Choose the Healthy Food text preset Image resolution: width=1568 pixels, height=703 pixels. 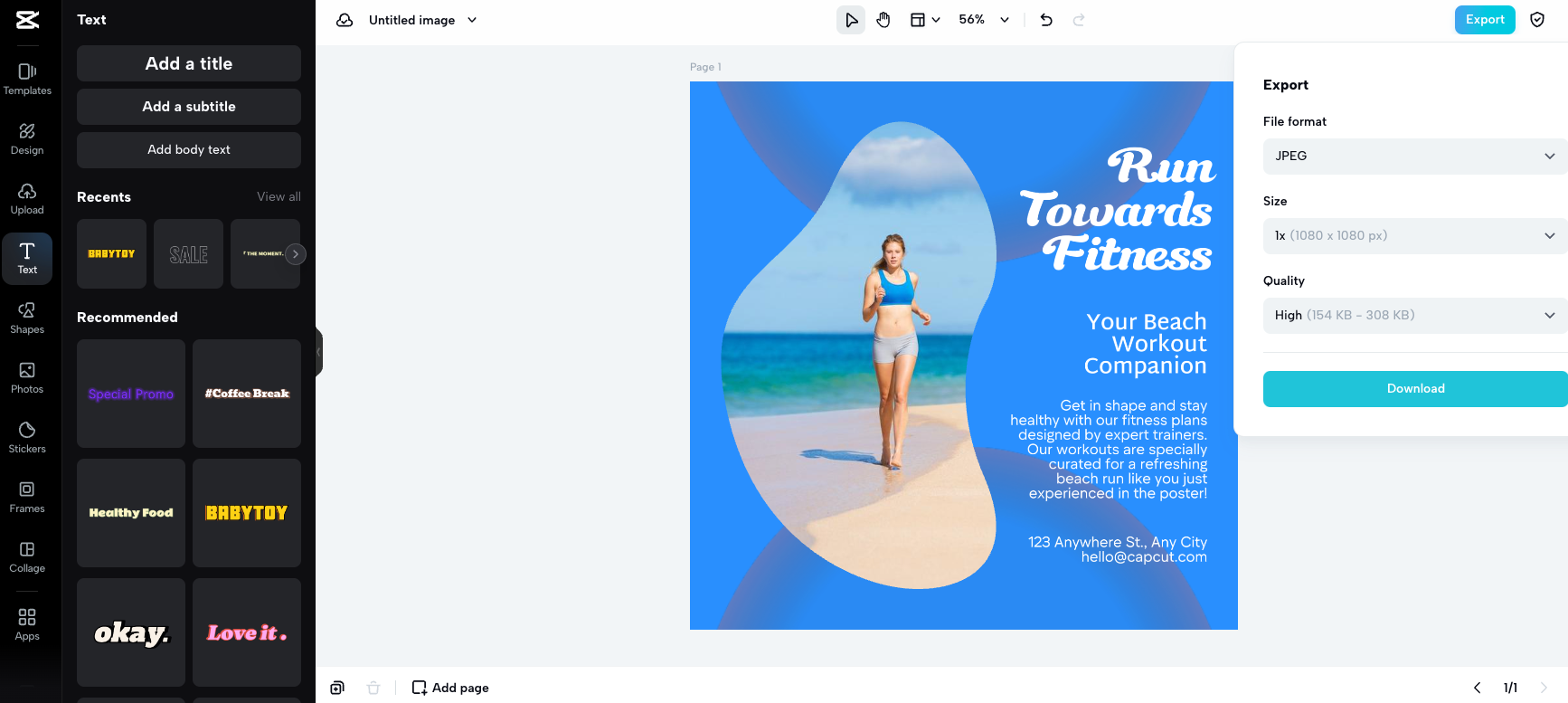[x=131, y=513]
